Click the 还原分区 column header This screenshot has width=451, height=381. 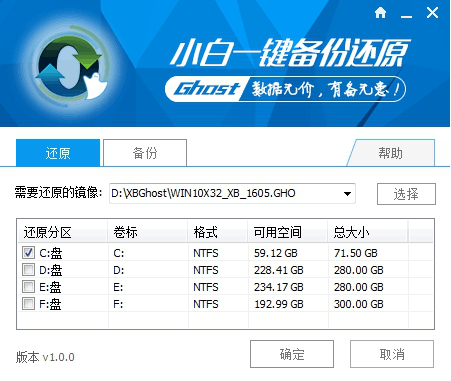tap(63, 232)
